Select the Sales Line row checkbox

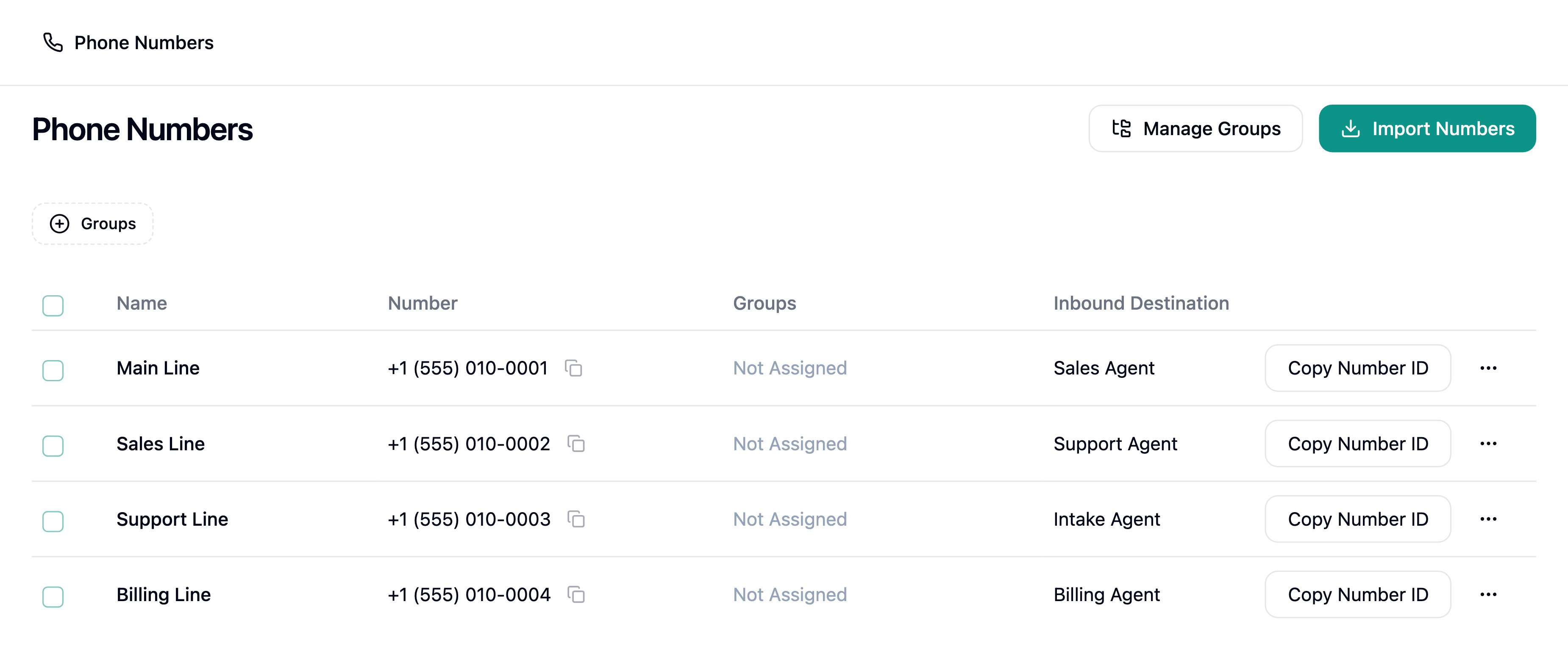tap(53, 445)
